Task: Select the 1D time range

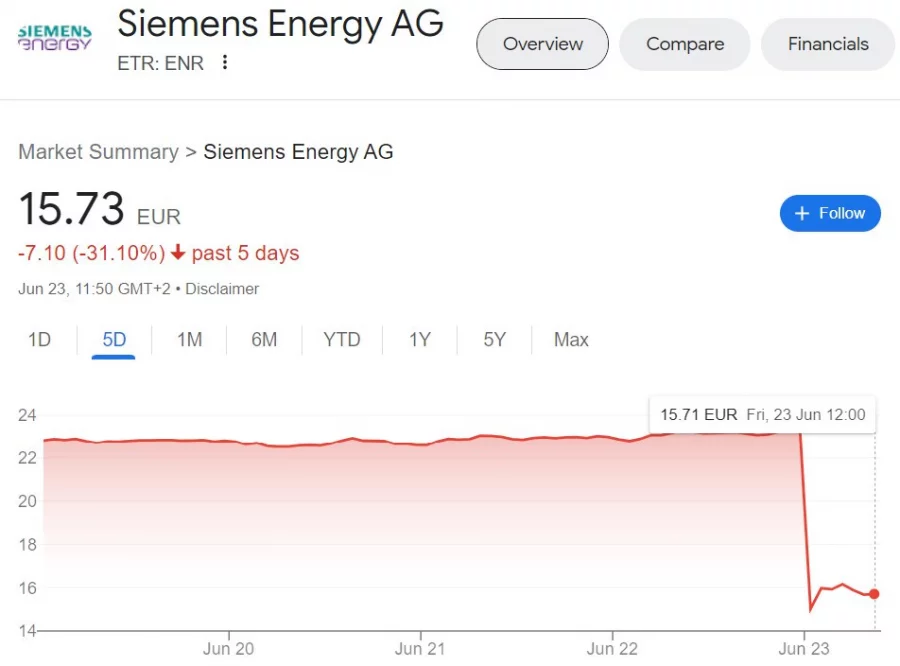Action: click(40, 340)
